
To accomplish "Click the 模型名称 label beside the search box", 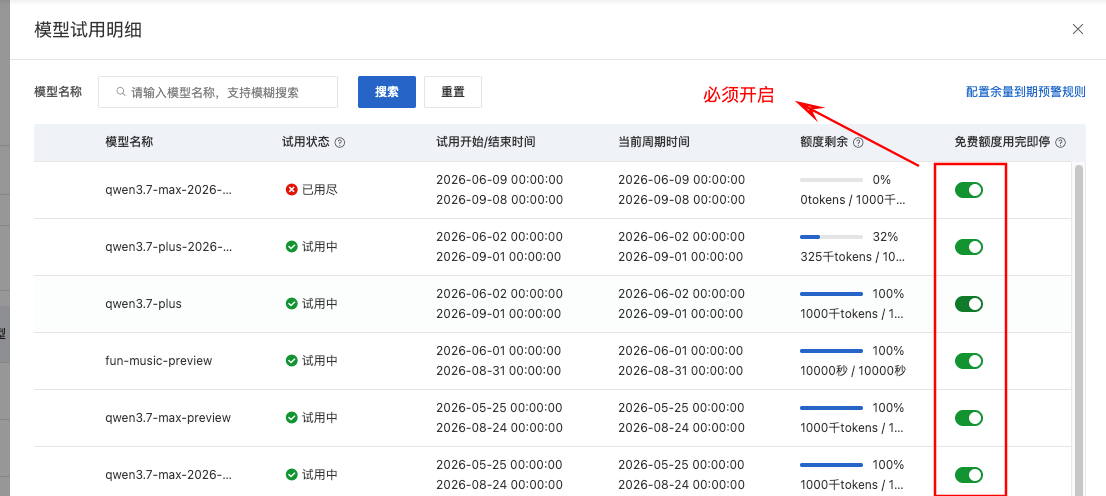I will coord(58,92).
